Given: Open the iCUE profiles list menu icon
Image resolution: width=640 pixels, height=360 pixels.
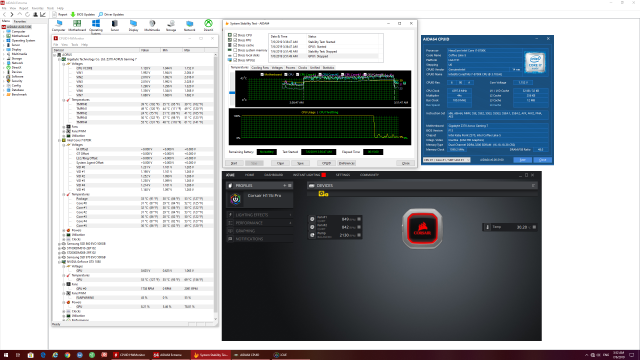Looking at the screenshot, I should (x=290, y=186).
